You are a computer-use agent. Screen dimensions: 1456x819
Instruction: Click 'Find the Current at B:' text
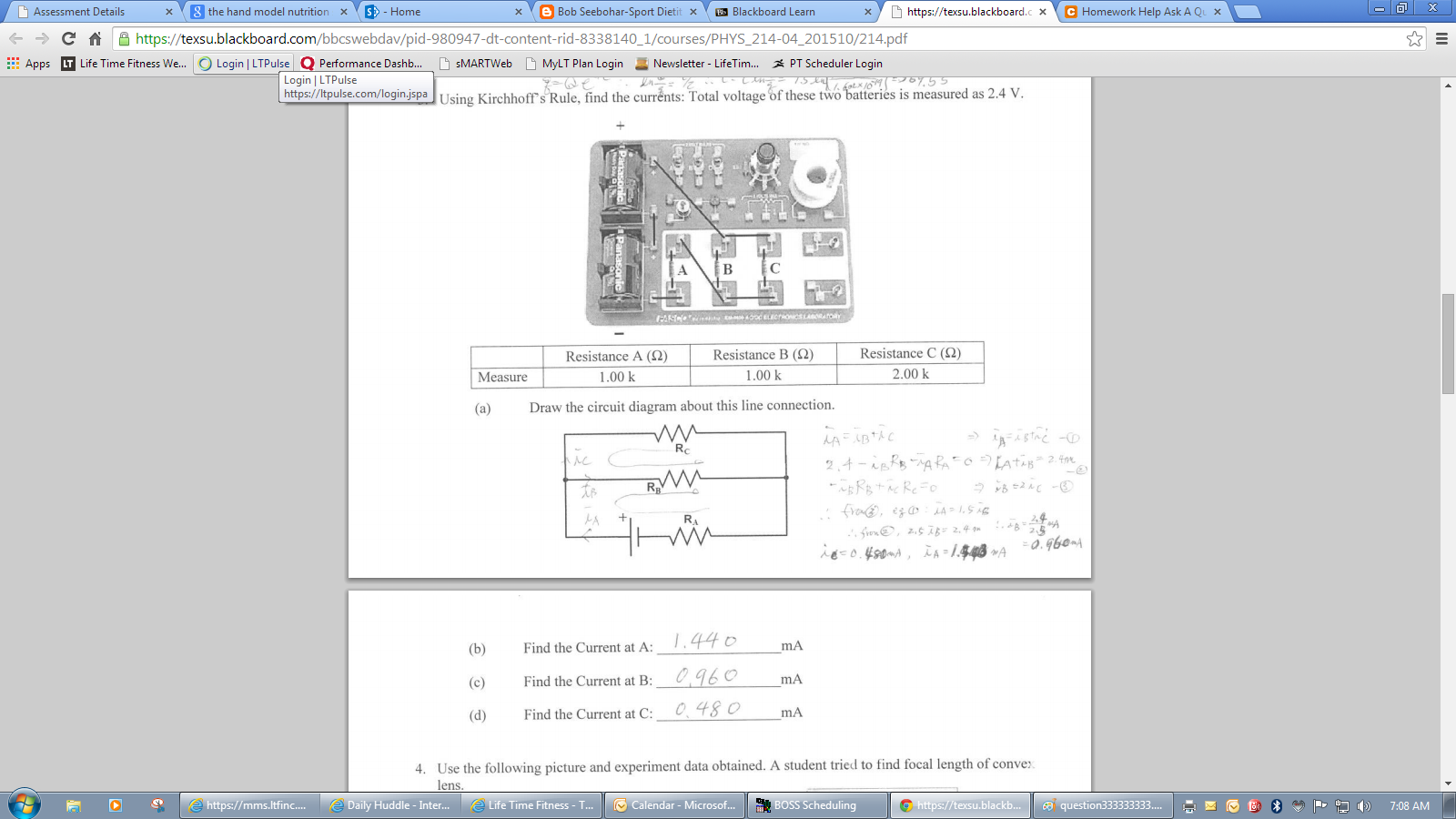pyautogui.click(x=588, y=681)
